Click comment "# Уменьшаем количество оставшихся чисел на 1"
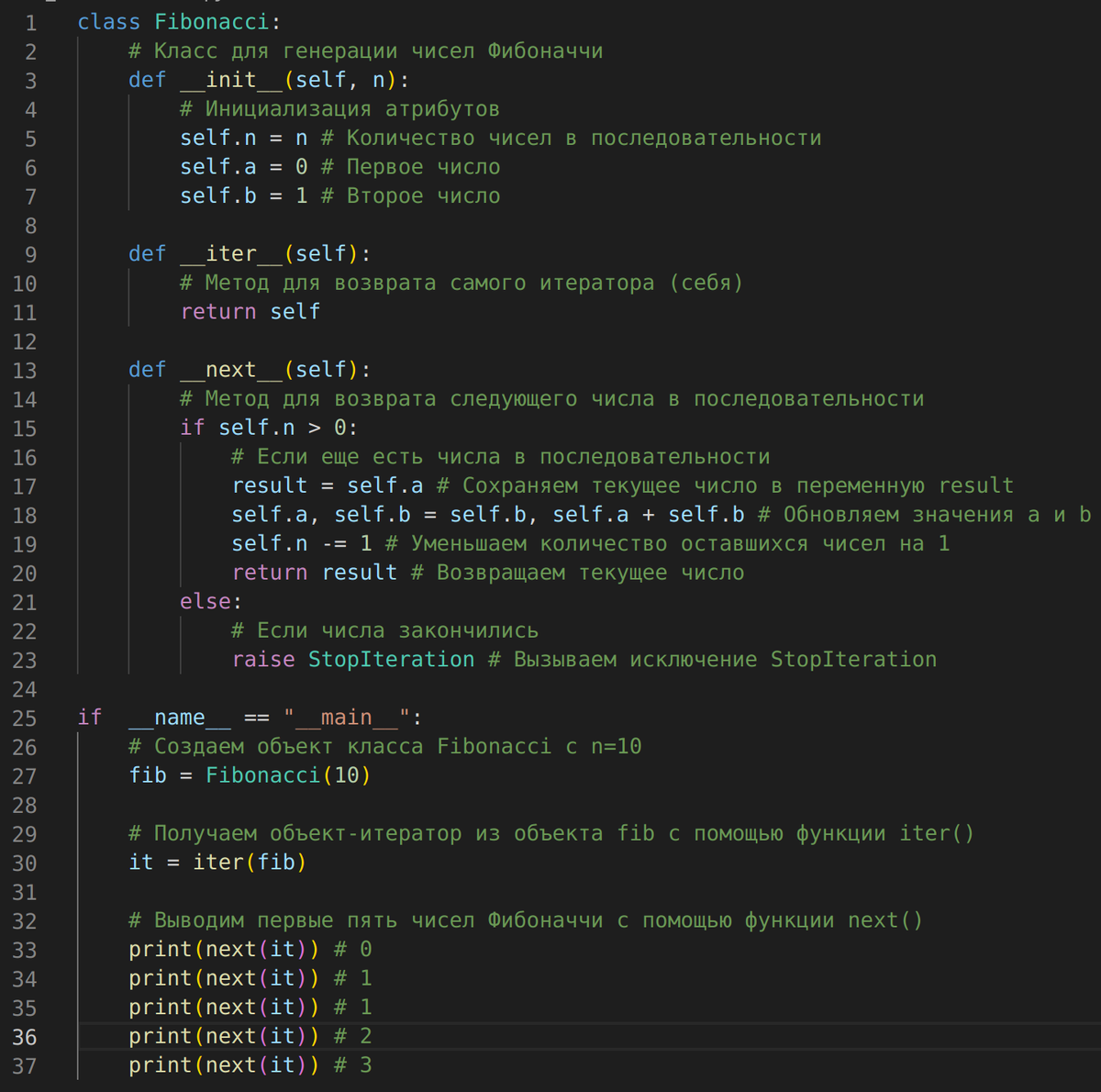1101x1092 pixels. (667, 544)
